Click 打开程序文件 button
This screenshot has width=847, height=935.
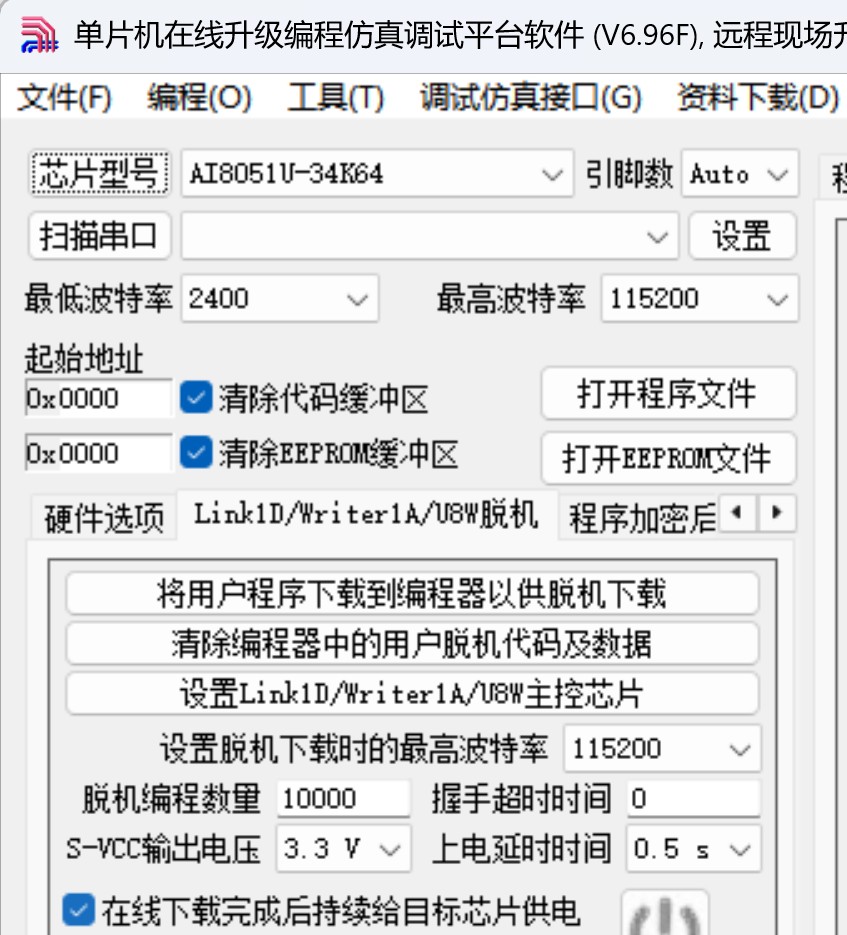(668, 394)
